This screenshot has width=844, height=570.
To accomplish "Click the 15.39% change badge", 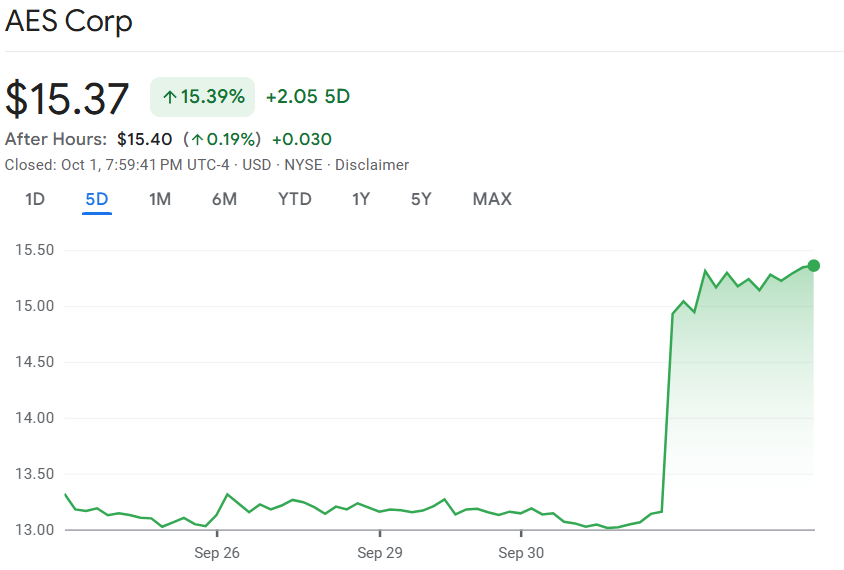I will tap(203, 97).
